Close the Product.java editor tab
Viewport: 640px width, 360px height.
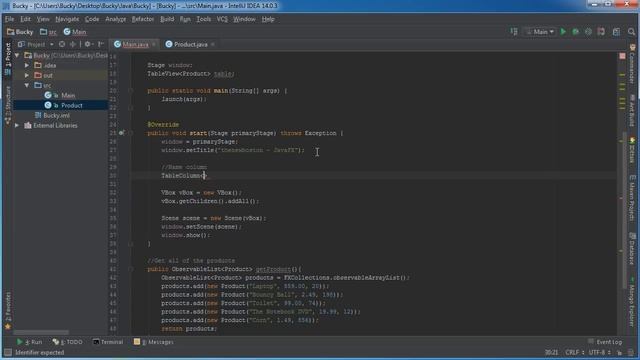coord(213,44)
